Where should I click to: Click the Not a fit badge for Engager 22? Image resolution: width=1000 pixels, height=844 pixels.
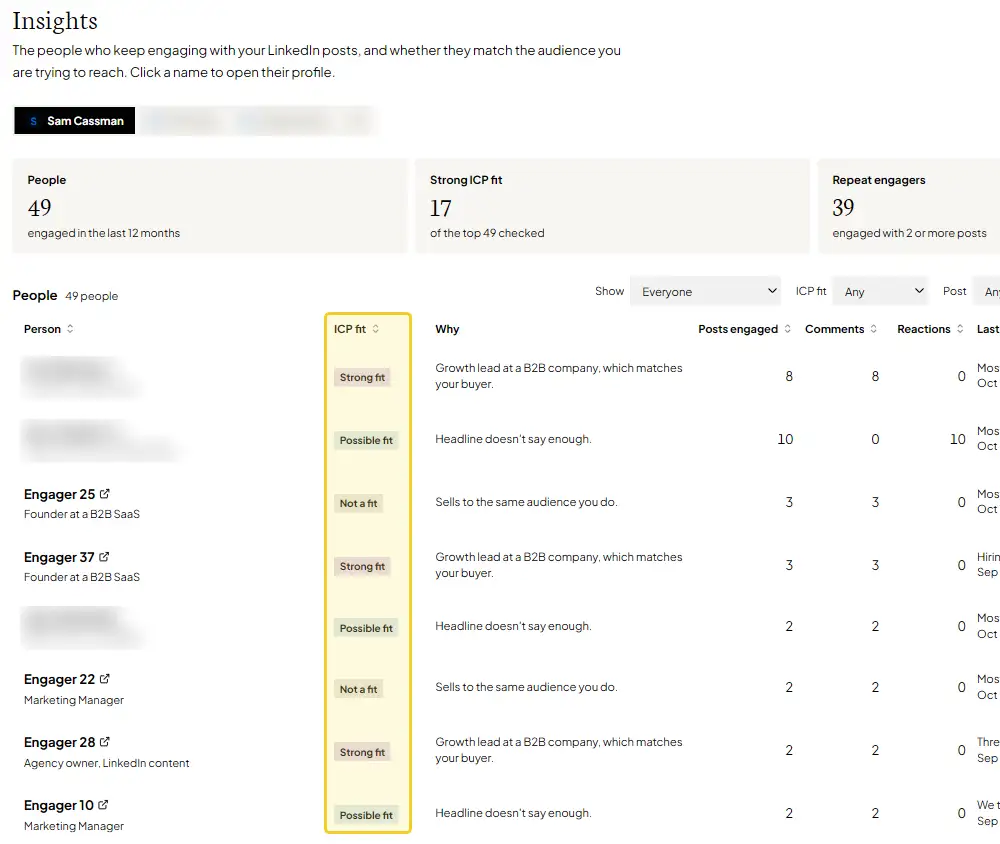pos(358,689)
